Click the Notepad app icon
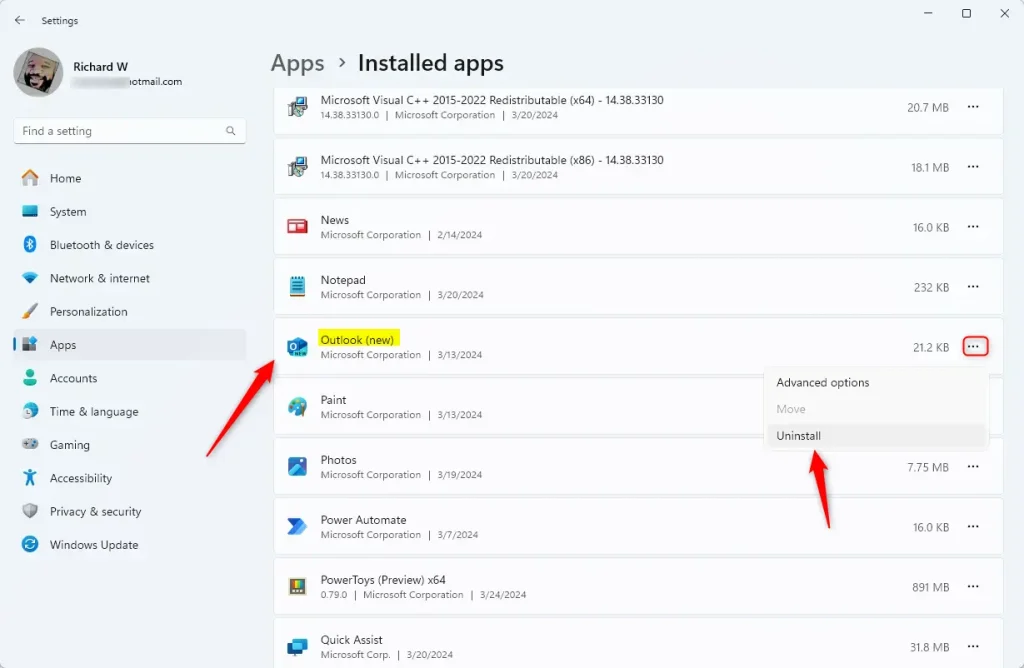Viewport: 1024px width, 668px height. click(297, 287)
